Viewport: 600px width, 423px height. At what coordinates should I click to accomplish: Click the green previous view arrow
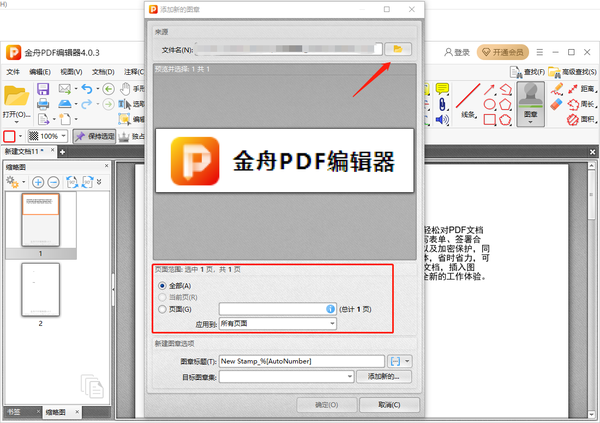109,89
